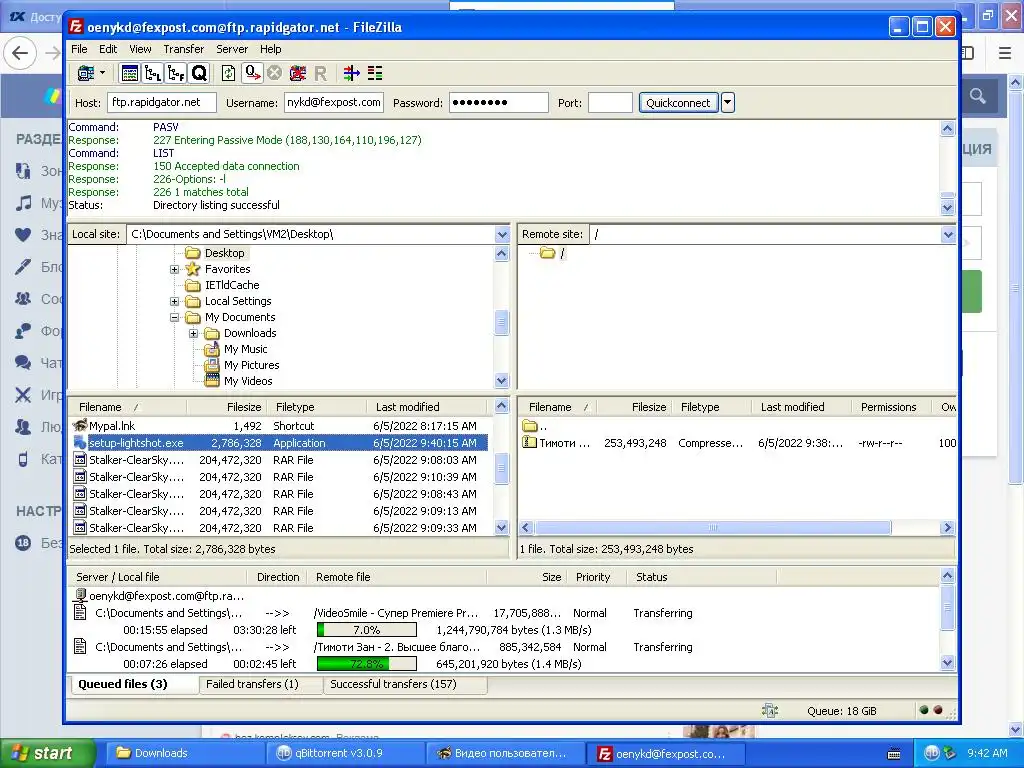Click the Host input field
The height and width of the screenshot is (768, 1024).
click(x=161, y=103)
